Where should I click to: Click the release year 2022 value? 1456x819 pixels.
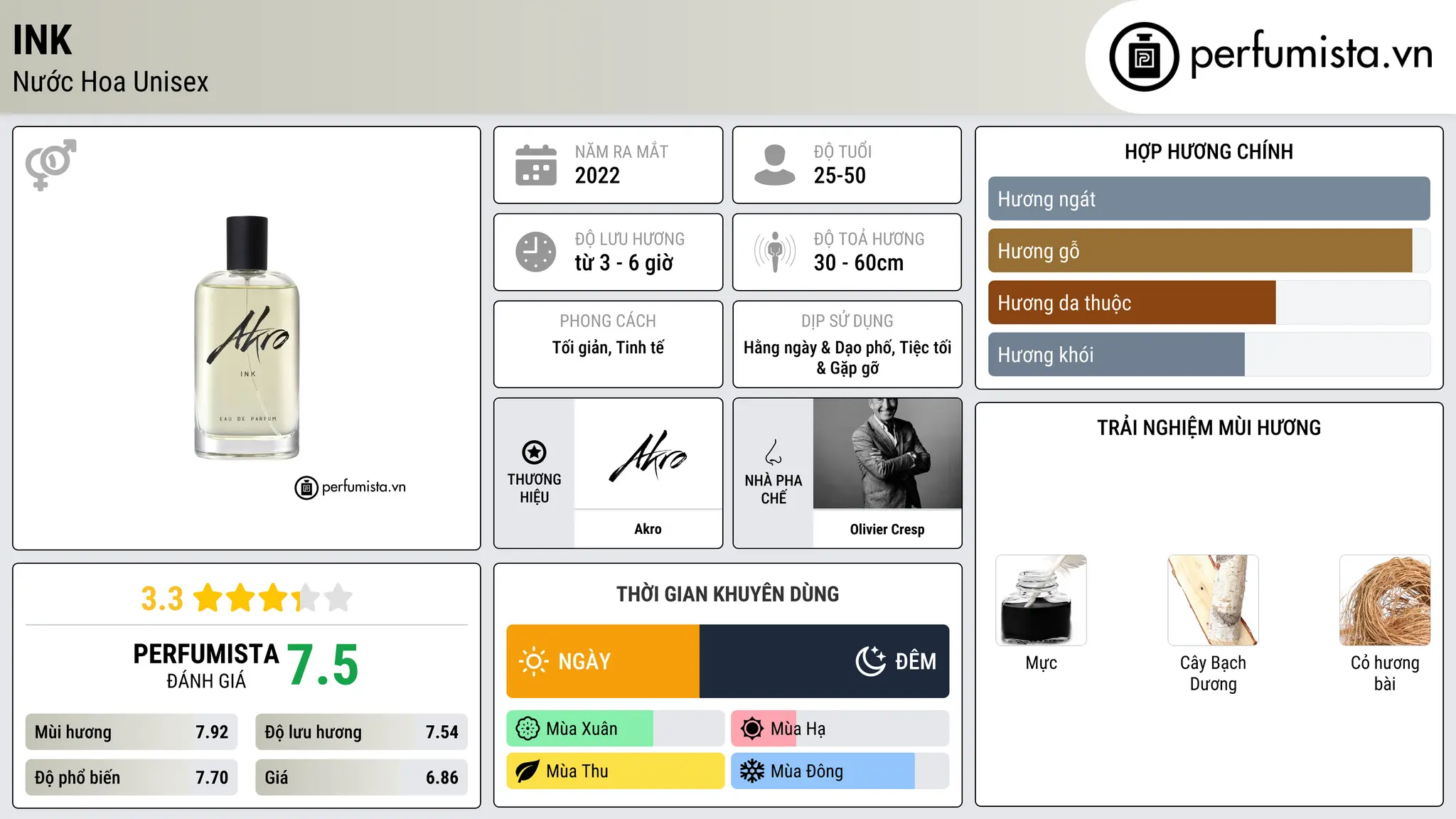click(x=597, y=176)
